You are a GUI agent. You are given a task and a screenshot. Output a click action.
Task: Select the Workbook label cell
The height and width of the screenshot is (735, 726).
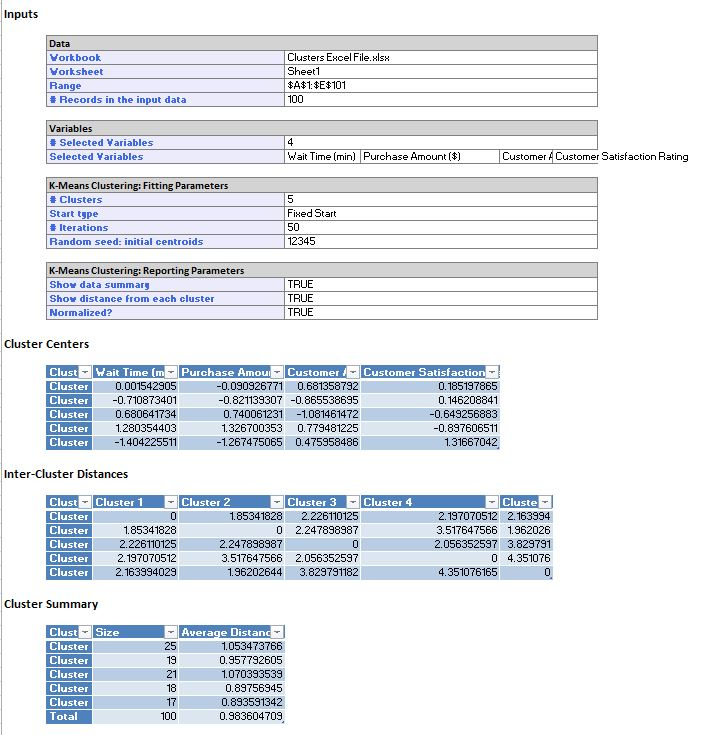(x=165, y=58)
